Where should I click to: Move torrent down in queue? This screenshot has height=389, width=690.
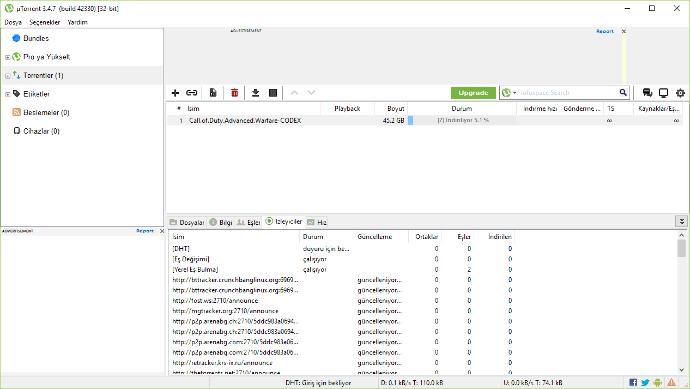[x=312, y=93]
